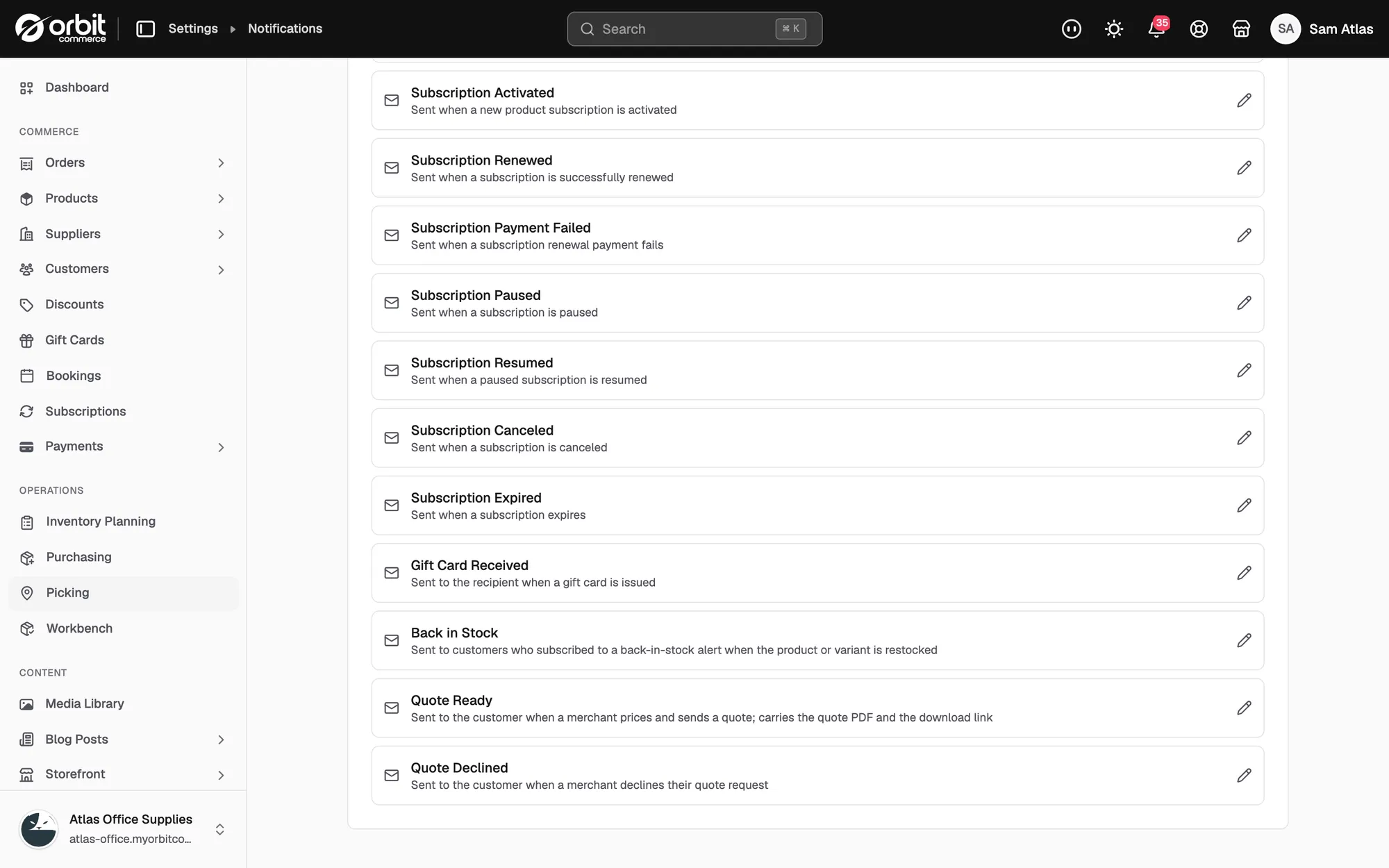The image size is (1389, 868).
Task: Open Media Library
Action: [123, 704]
